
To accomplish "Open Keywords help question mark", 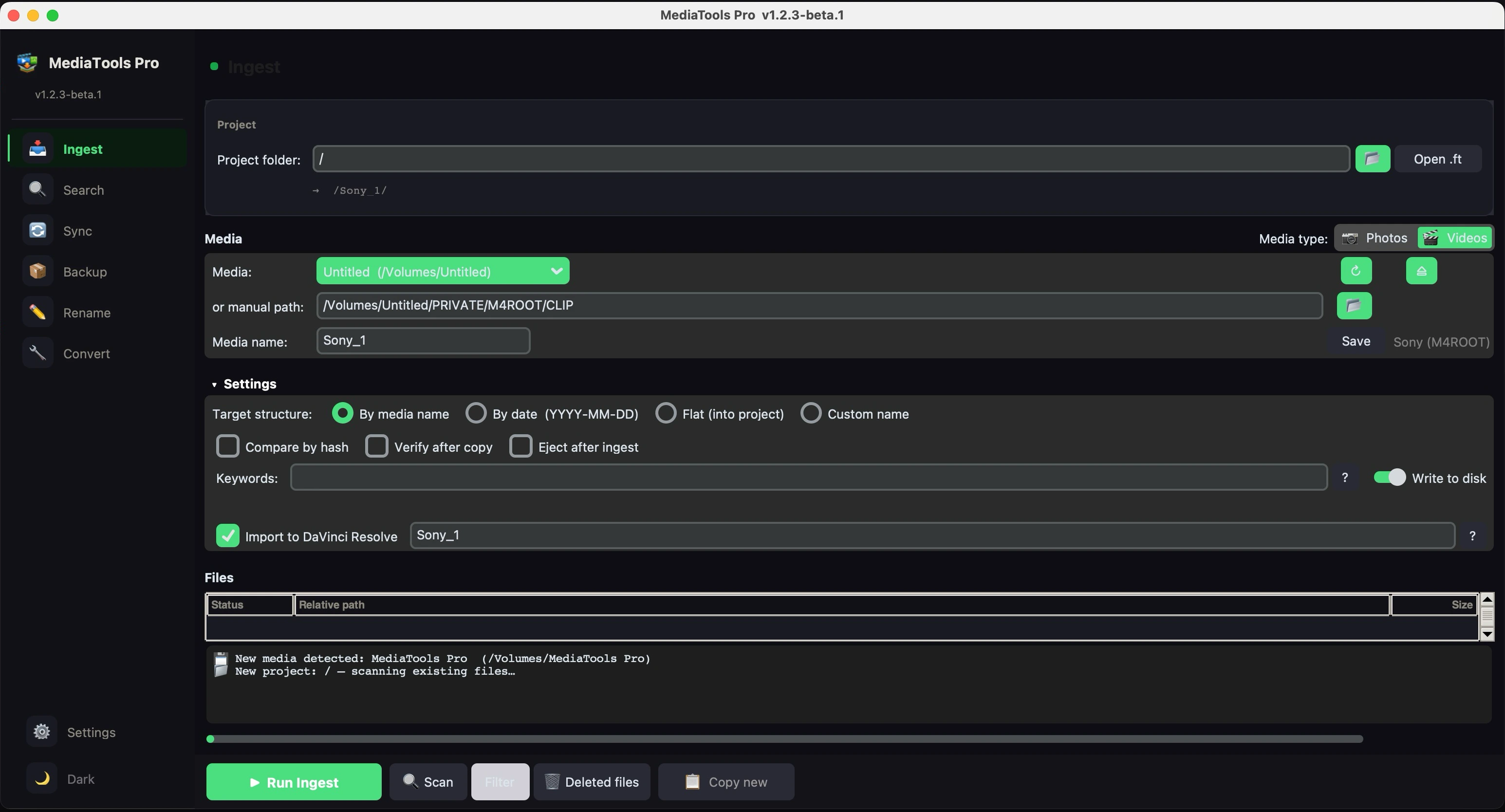I will point(1345,478).
